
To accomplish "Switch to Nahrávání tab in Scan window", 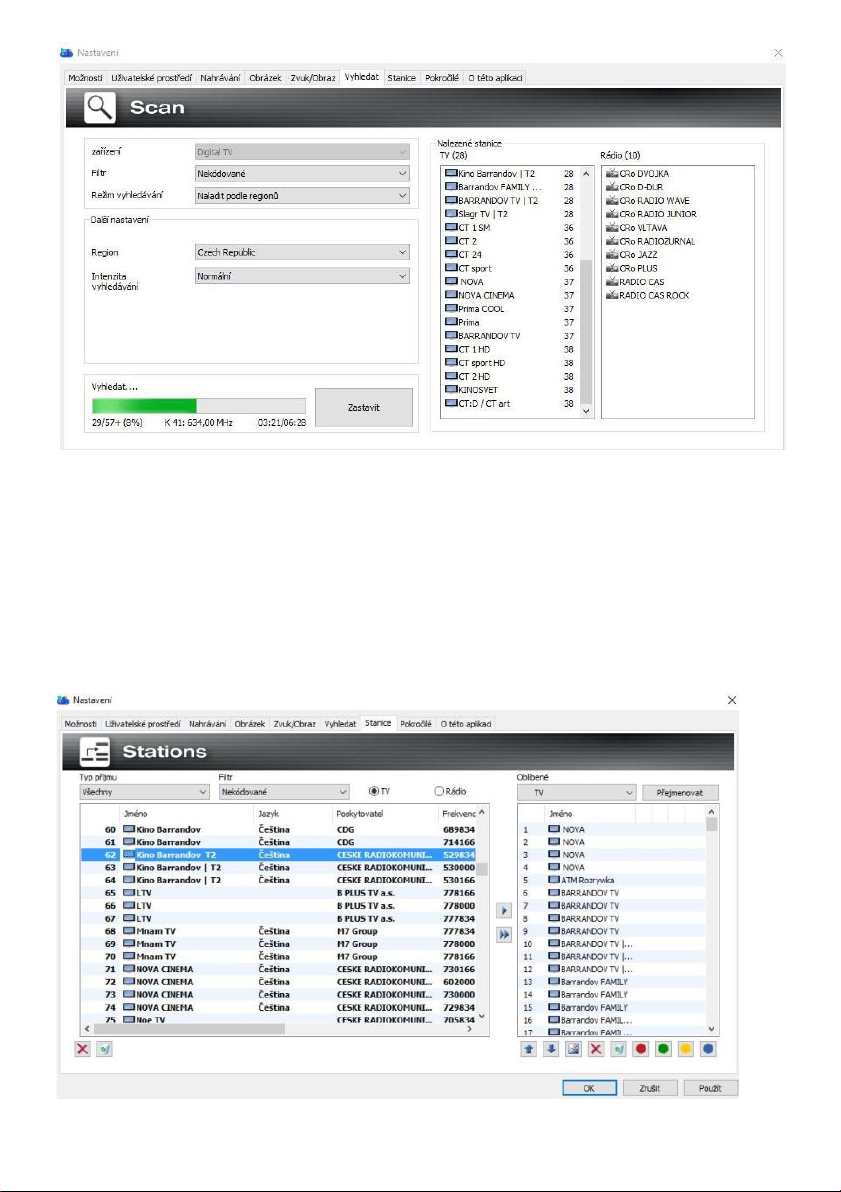I will point(221,78).
